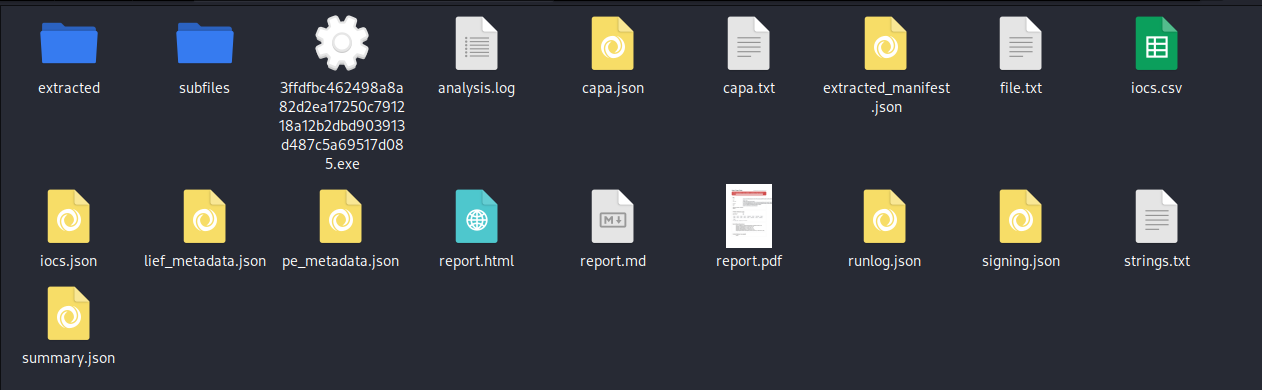
Task: Click the 'summary.json' filename label
Action: [x=69, y=357]
